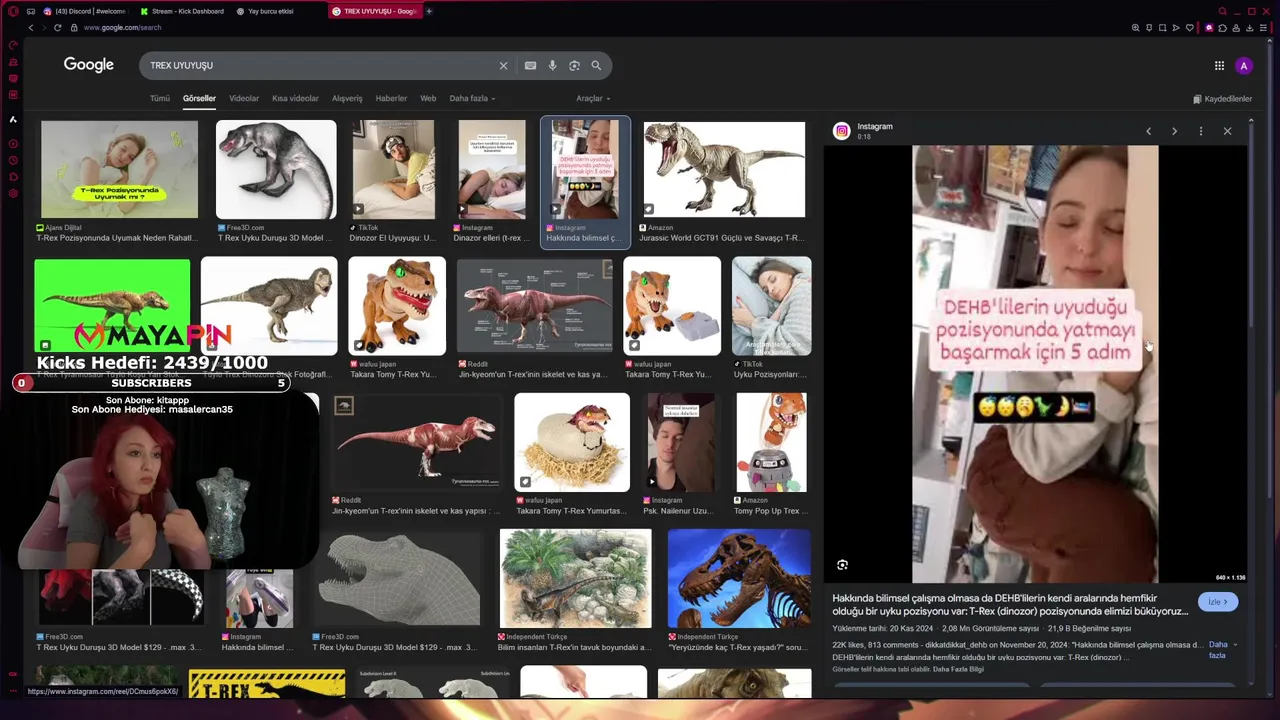The width and height of the screenshot is (1280, 720).
Task: Expand the 'Daha fazla' search categories dropdown
Action: 472,99
